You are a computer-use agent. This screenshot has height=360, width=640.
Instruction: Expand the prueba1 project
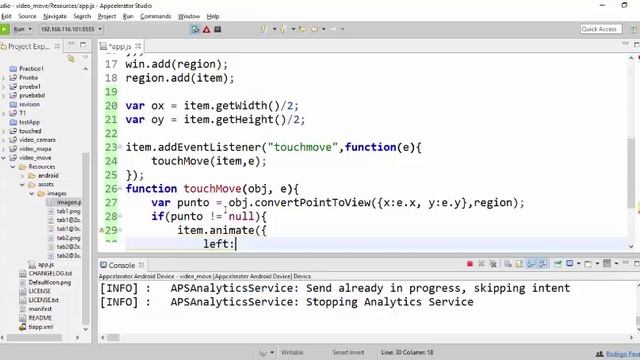[4, 87]
